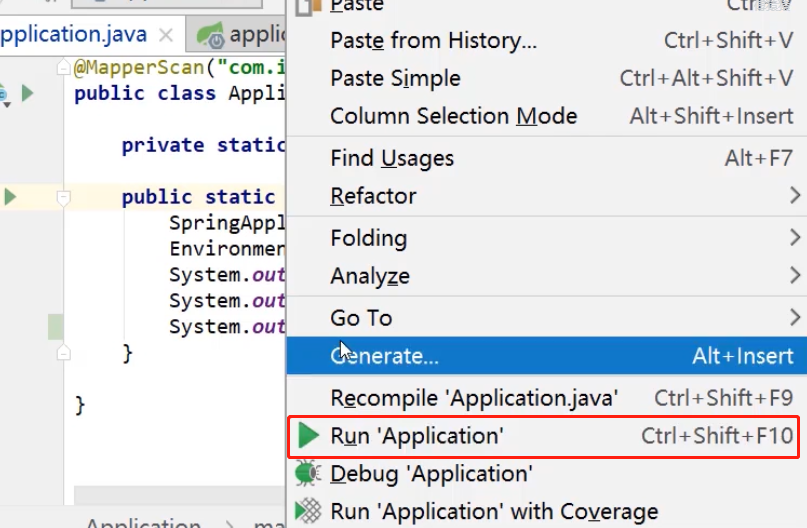
Task: Collapse the main method fold marker
Action: [x=63, y=197]
